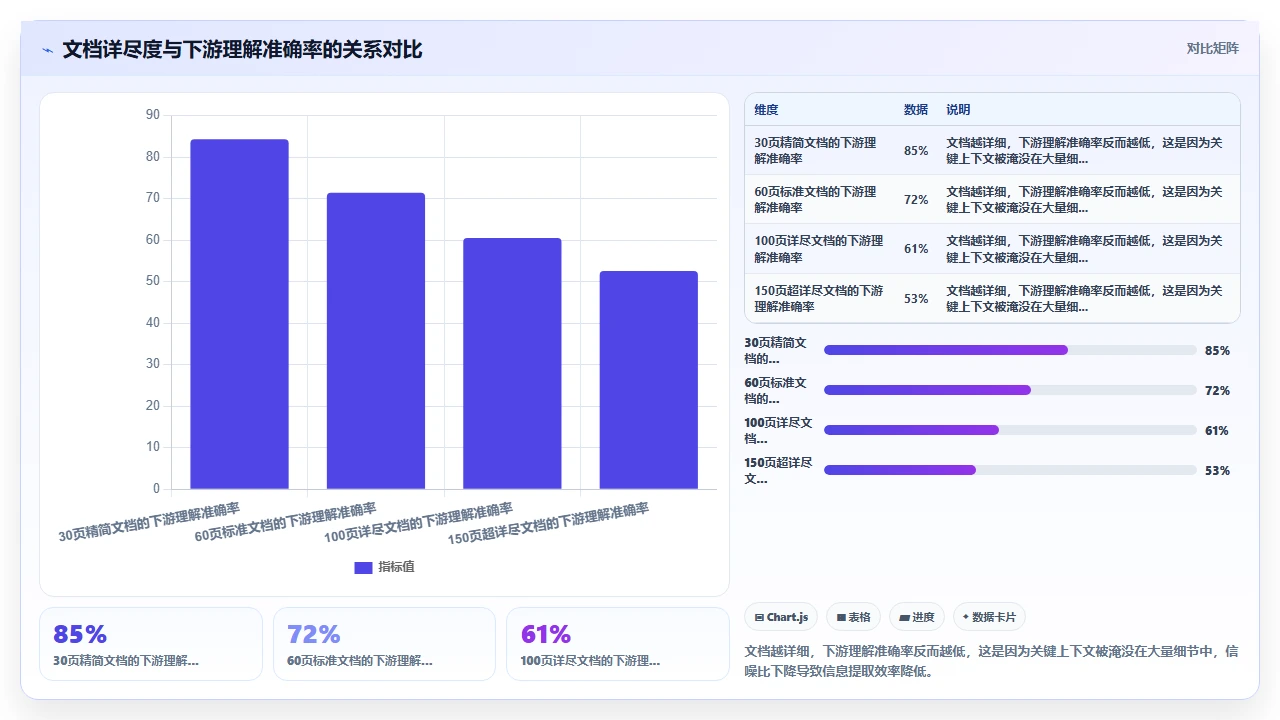1280x720 pixels.
Task: Click the 53% label at the progress bar end
Action: (x=1217, y=471)
